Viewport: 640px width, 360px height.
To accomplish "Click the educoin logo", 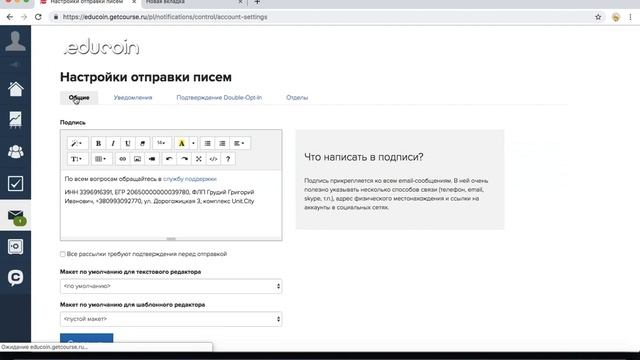I will [102, 47].
